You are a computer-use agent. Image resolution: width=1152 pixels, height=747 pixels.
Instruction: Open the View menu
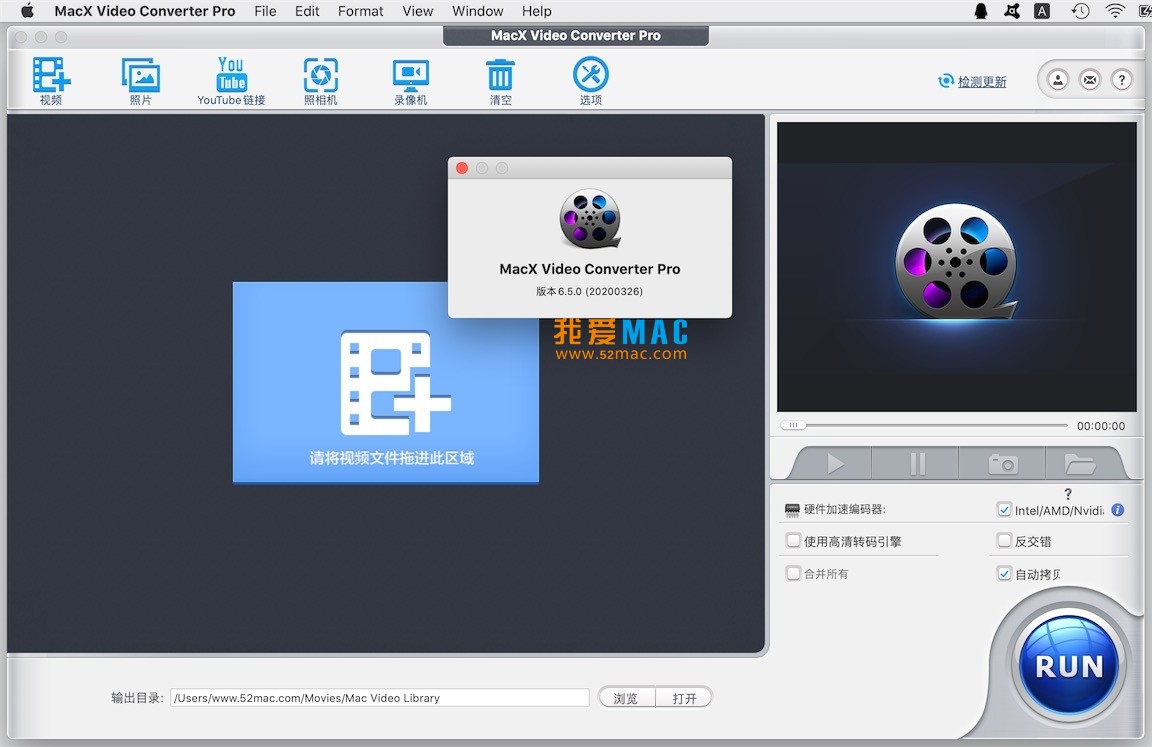click(x=417, y=11)
